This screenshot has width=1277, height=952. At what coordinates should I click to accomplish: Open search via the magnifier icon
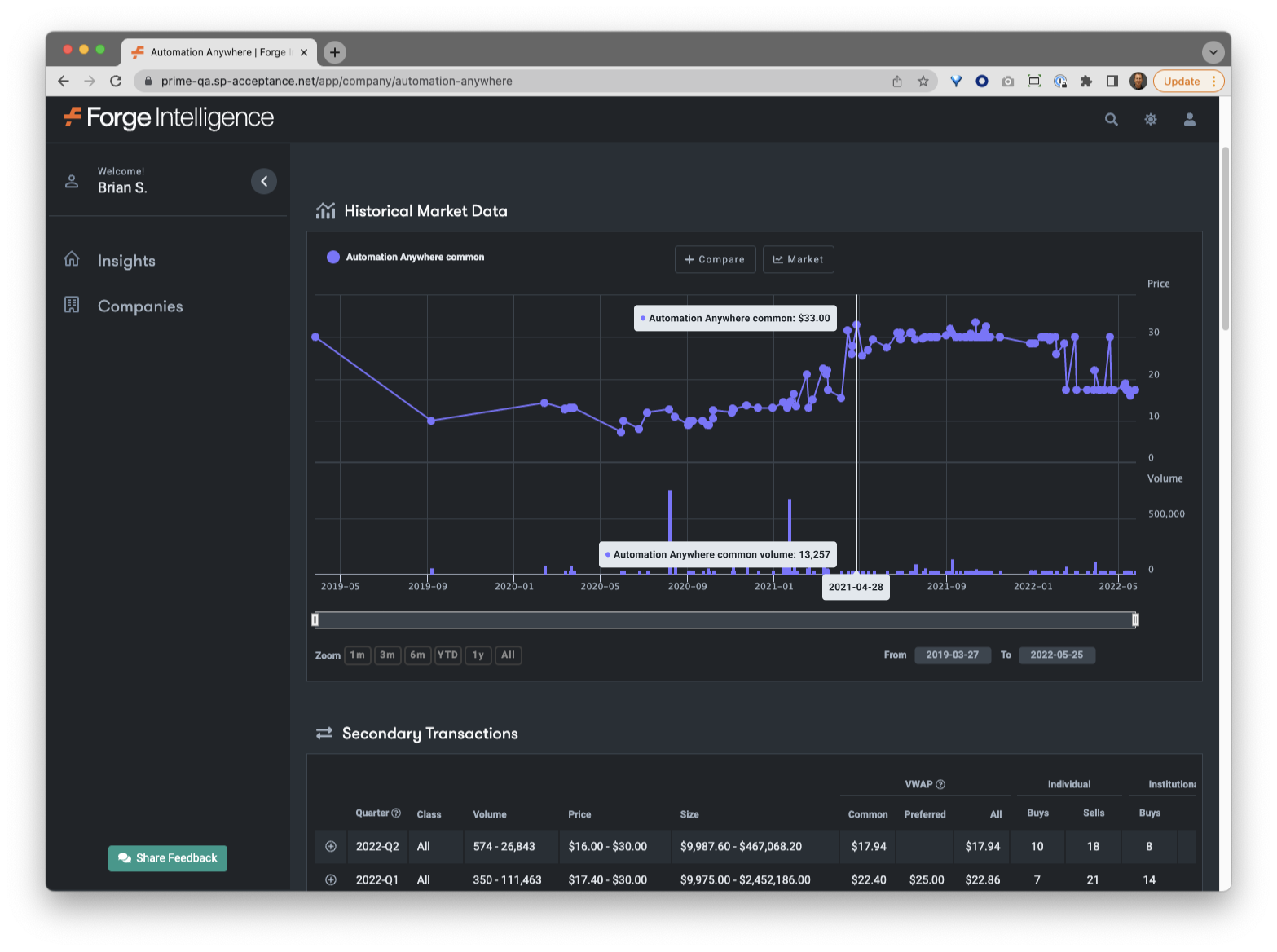click(1111, 119)
